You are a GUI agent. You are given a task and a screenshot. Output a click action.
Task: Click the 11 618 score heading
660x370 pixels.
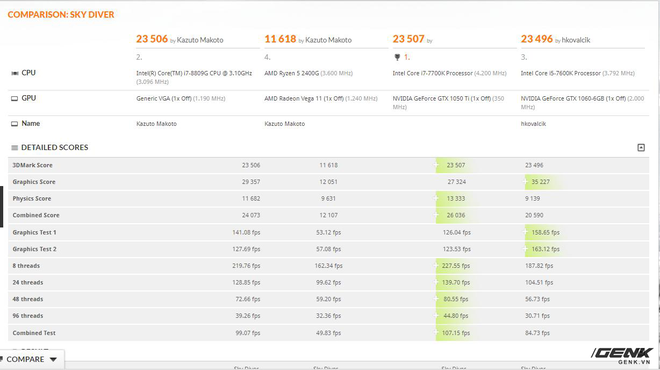tap(280, 39)
